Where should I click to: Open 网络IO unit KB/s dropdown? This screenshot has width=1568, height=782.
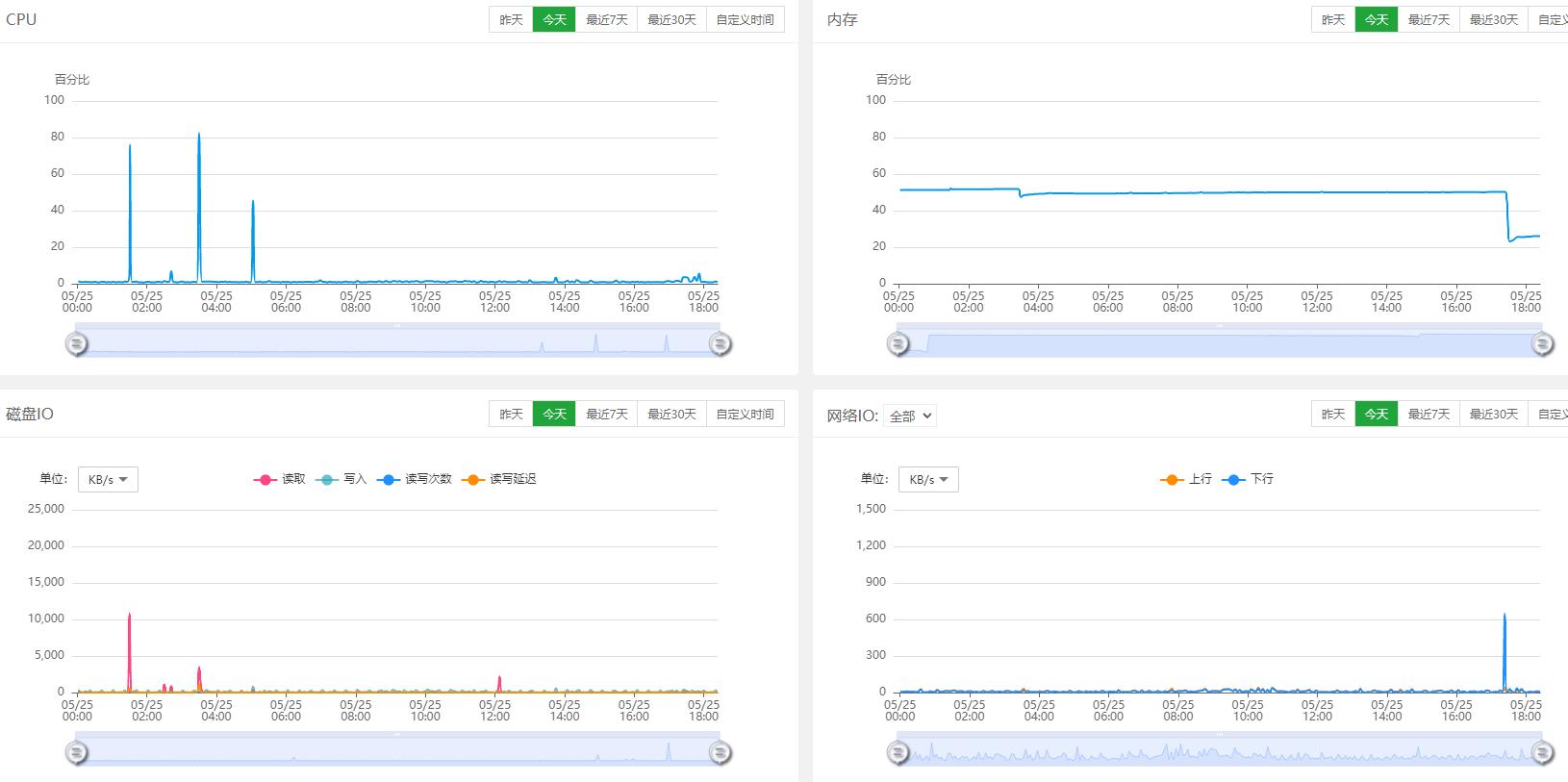click(x=929, y=479)
